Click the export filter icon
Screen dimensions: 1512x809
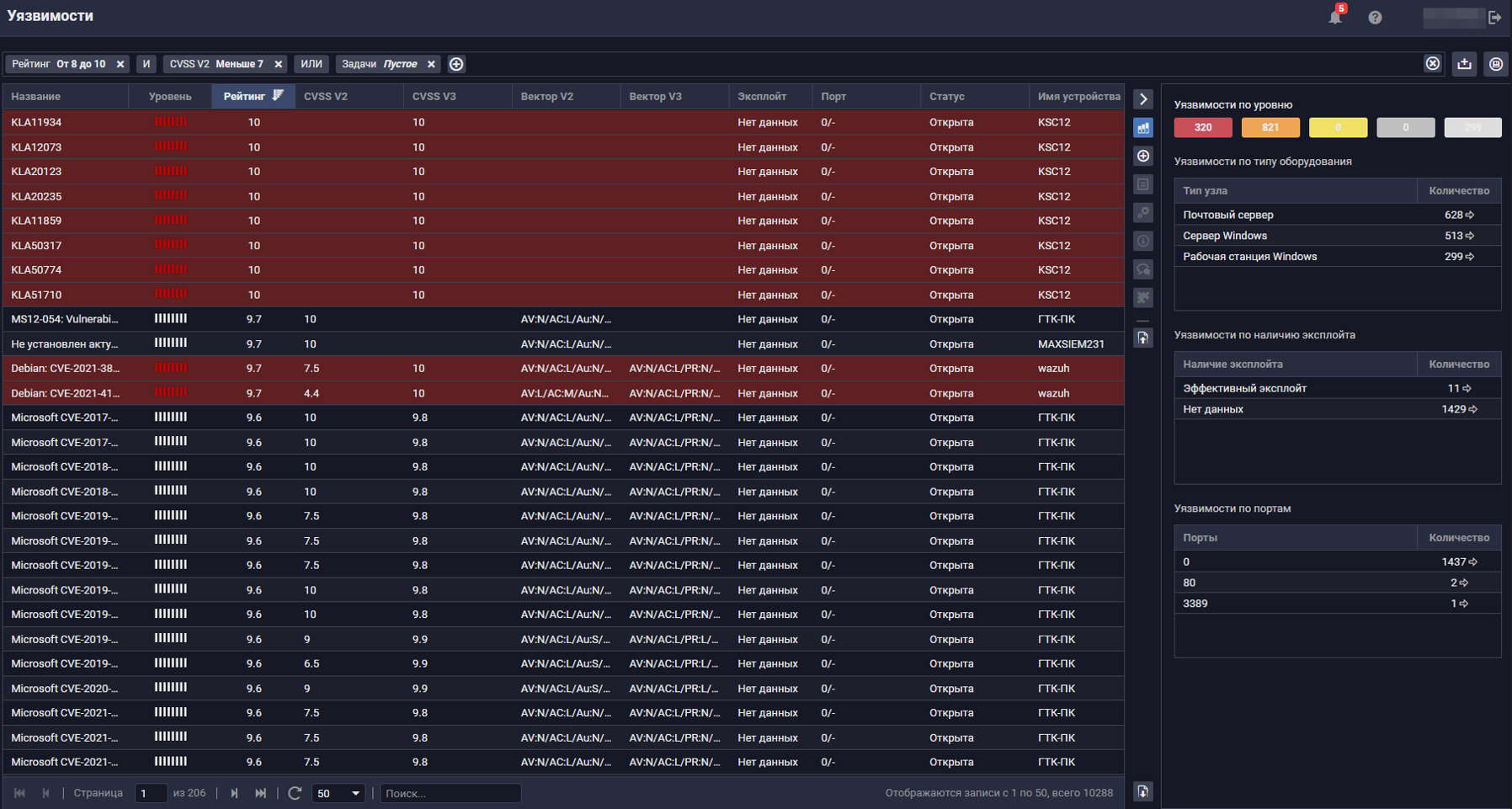(1465, 64)
